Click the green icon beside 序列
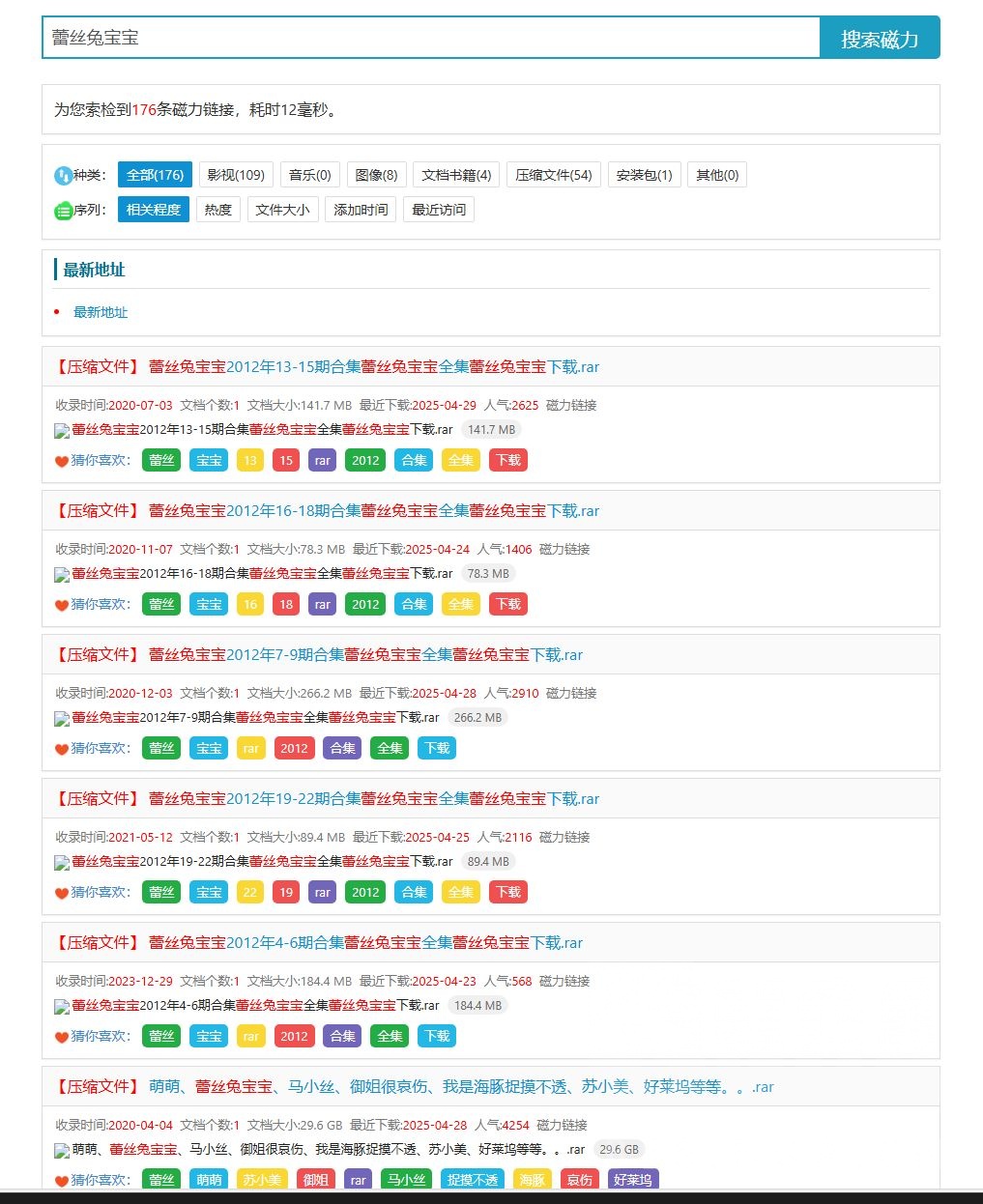Screen dimensions: 983x1204 (63, 211)
